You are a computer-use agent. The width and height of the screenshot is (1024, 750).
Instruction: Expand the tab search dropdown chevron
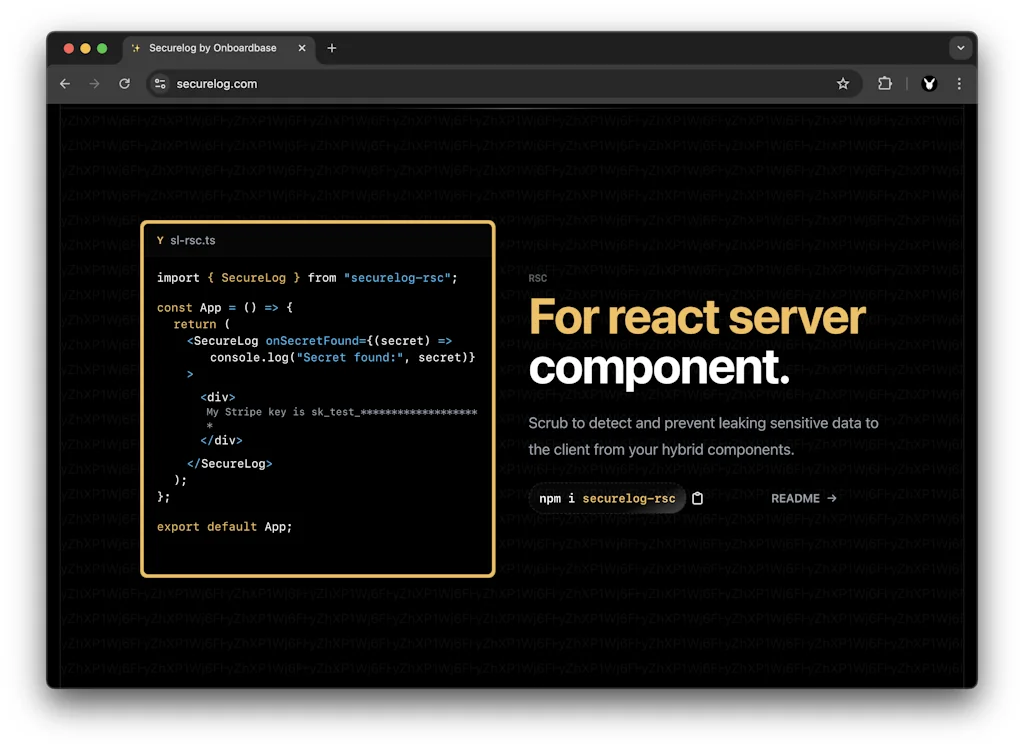960,48
